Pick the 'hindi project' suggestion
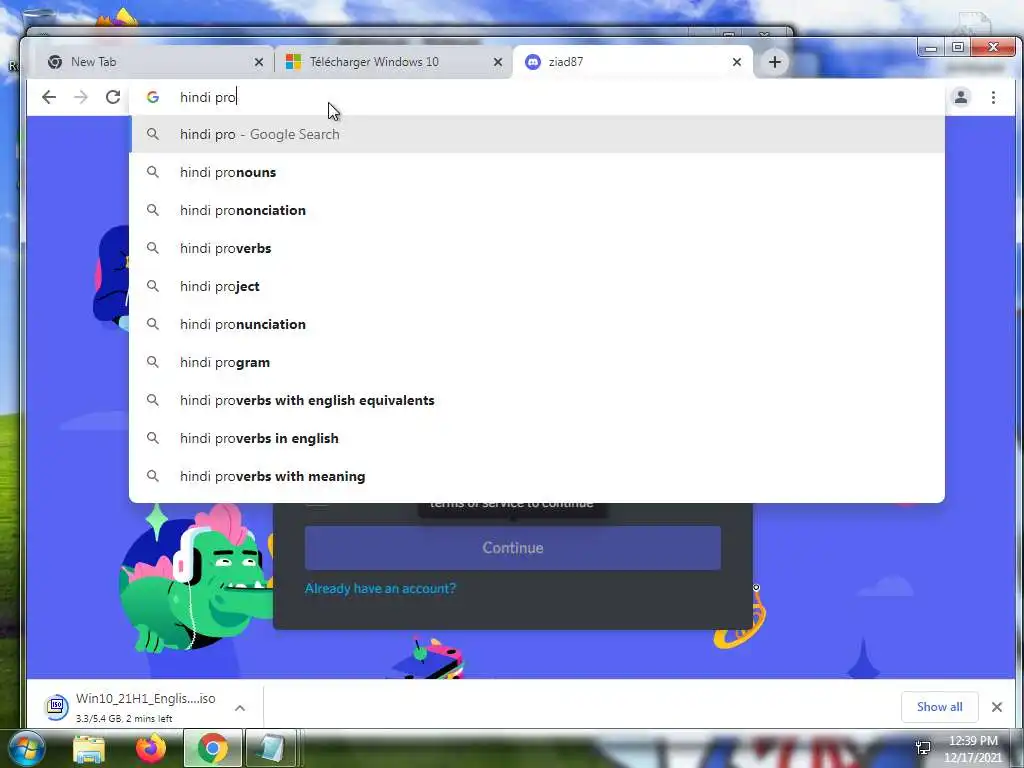This screenshot has height=768, width=1024. point(537,286)
